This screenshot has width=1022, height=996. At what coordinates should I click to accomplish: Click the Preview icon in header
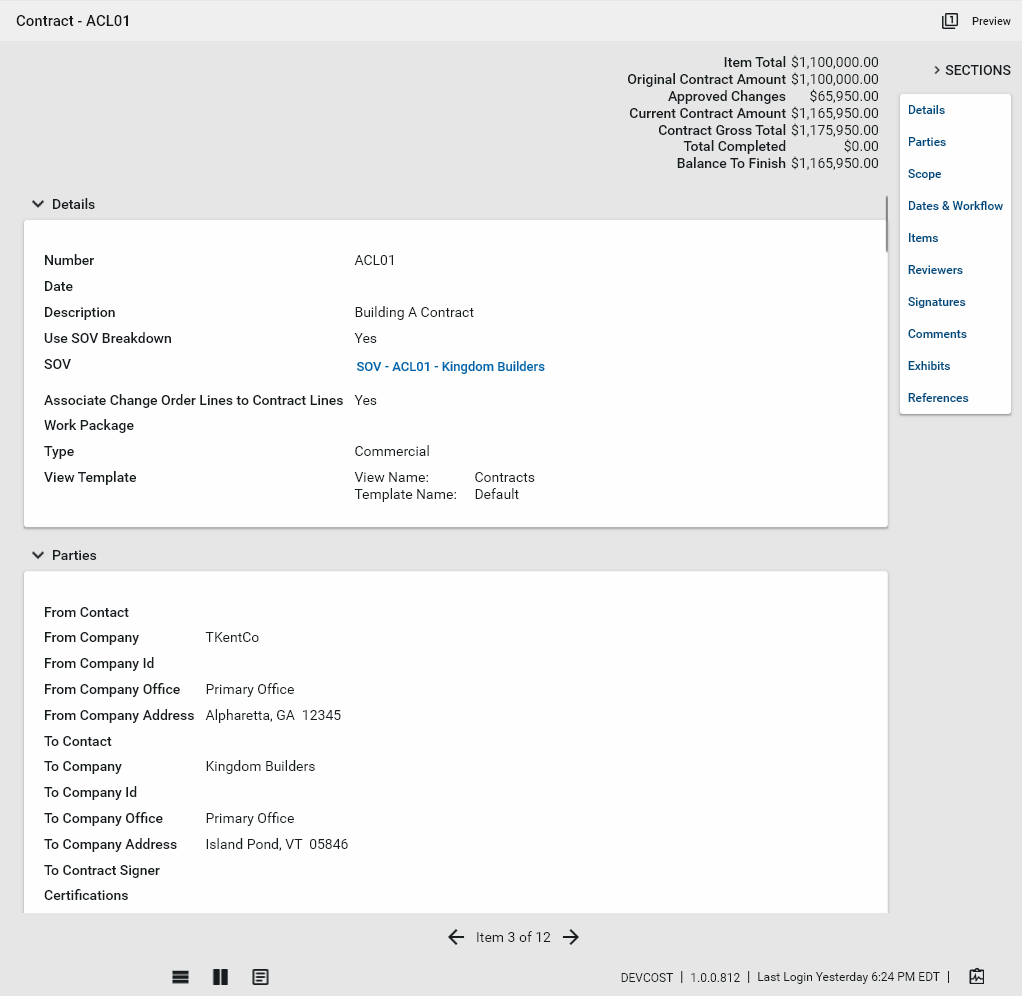click(x=950, y=21)
